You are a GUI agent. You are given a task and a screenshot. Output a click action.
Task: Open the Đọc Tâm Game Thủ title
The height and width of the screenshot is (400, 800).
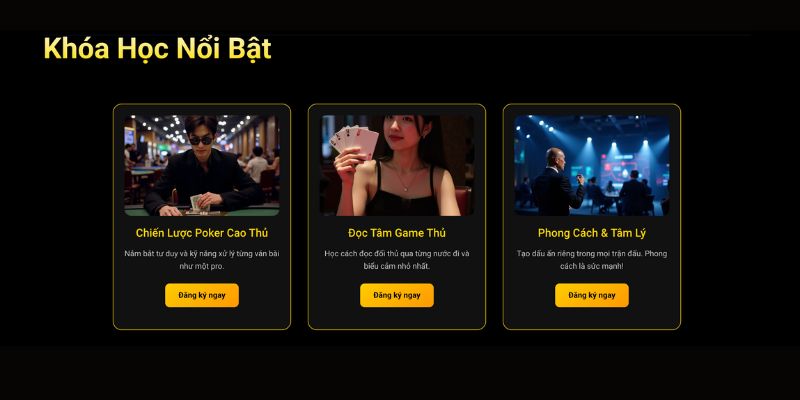397,233
